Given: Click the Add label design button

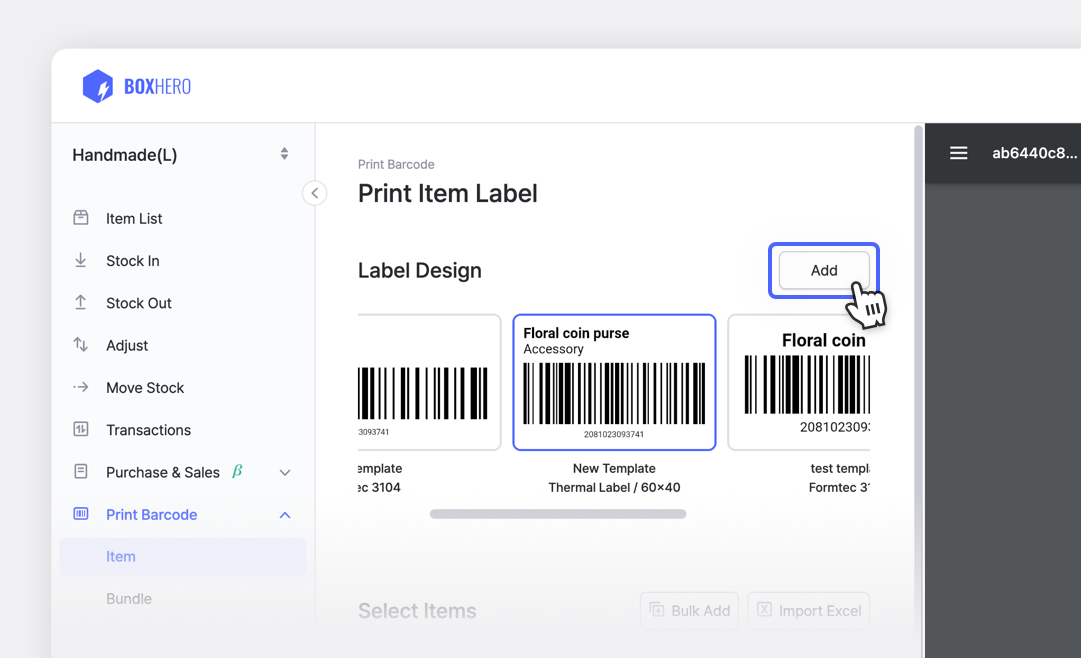Looking at the screenshot, I should coord(823,270).
